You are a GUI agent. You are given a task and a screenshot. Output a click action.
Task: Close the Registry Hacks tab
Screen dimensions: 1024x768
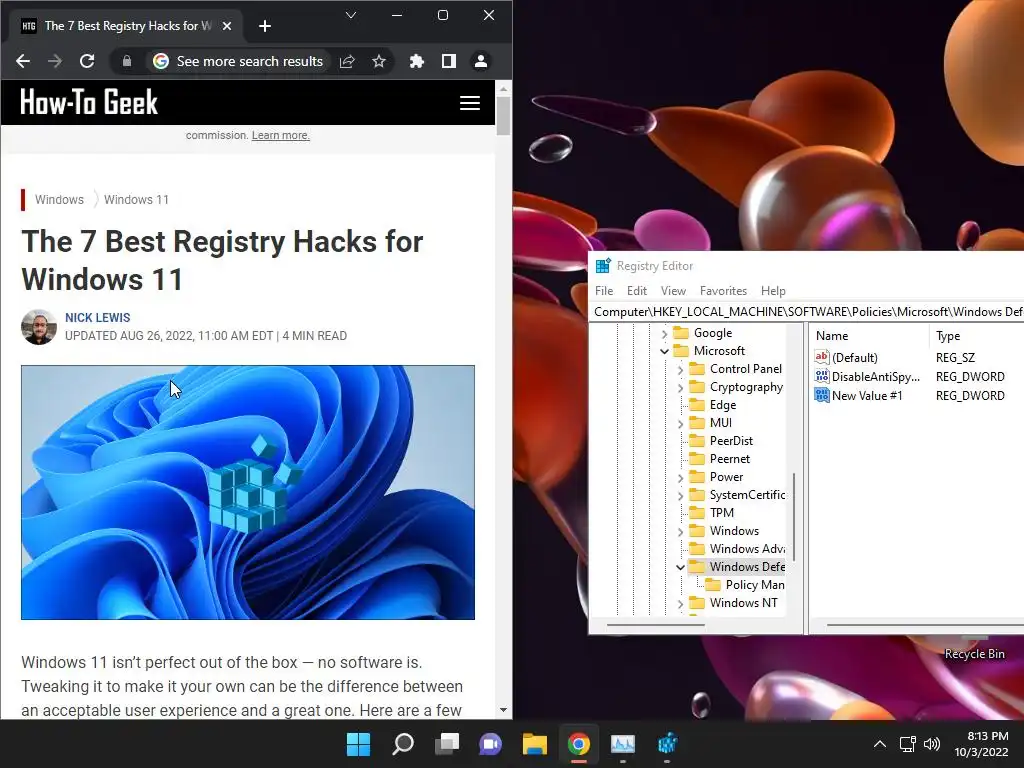(x=227, y=26)
